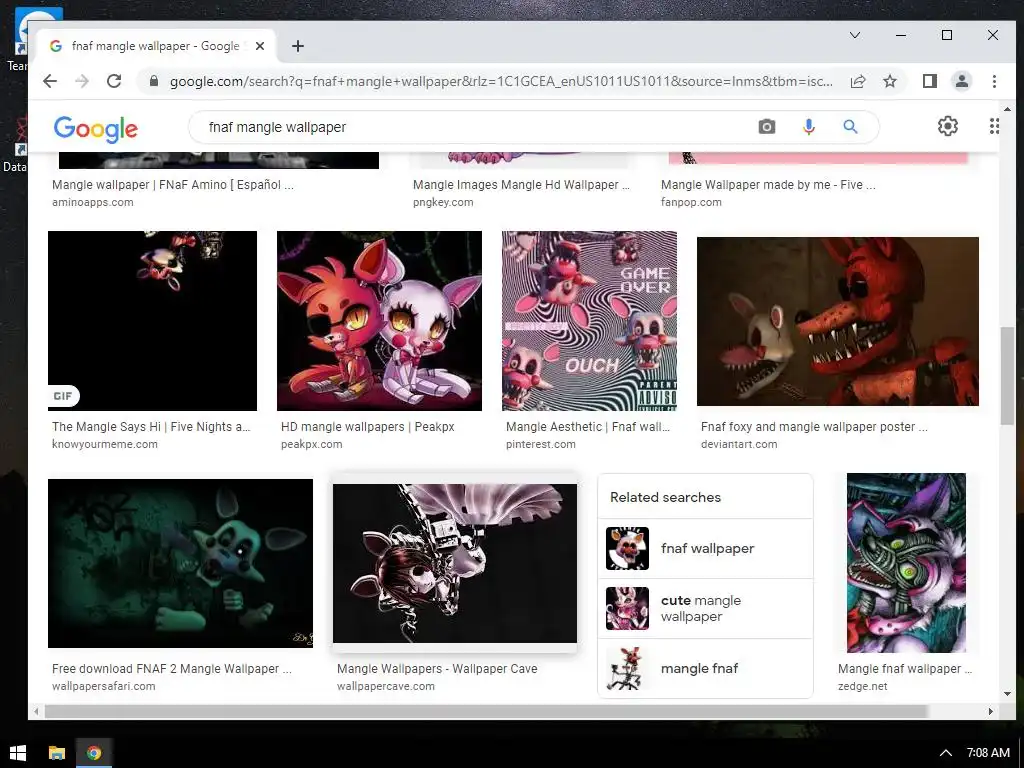This screenshot has height=768, width=1024.
Task: Bookmark this page with the star icon
Action: (889, 81)
